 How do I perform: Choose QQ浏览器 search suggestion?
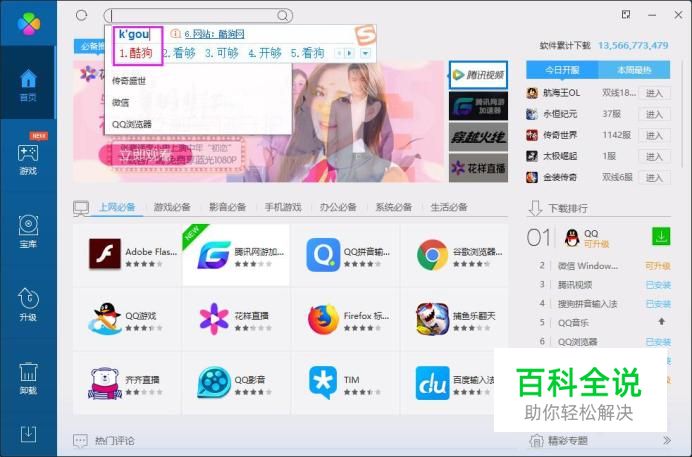coord(132,124)
